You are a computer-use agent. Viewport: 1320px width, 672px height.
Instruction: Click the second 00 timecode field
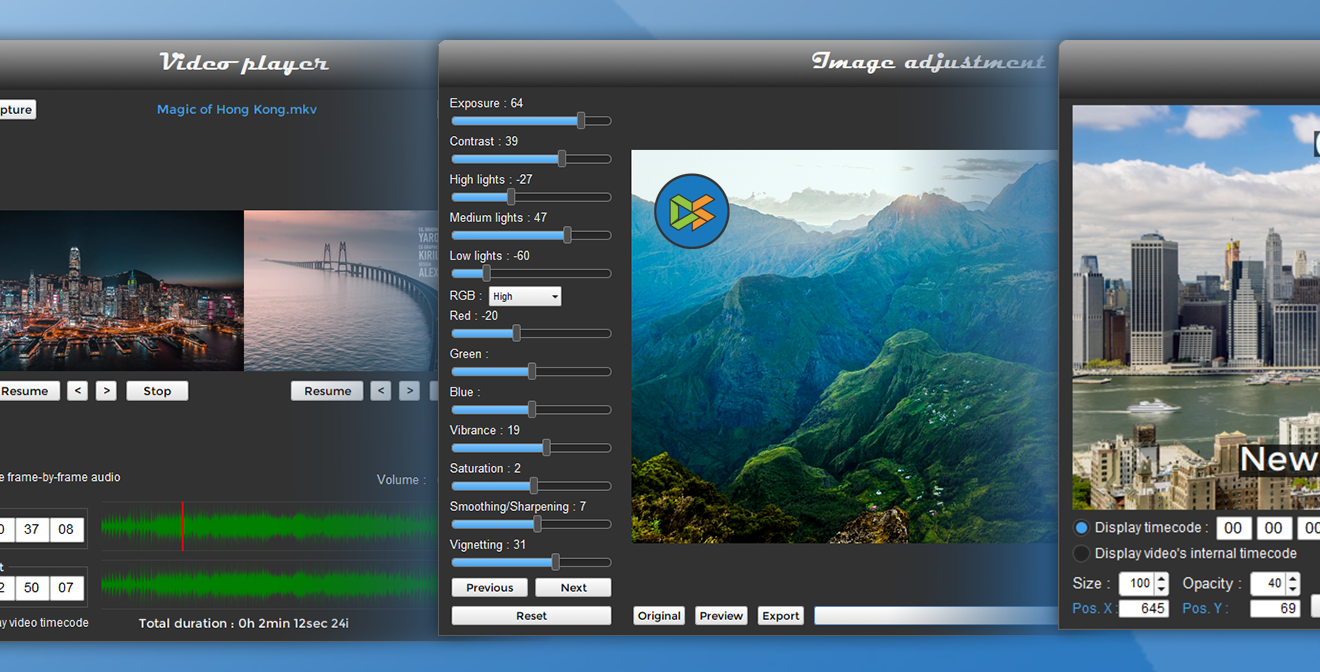tap(1274, 528)
